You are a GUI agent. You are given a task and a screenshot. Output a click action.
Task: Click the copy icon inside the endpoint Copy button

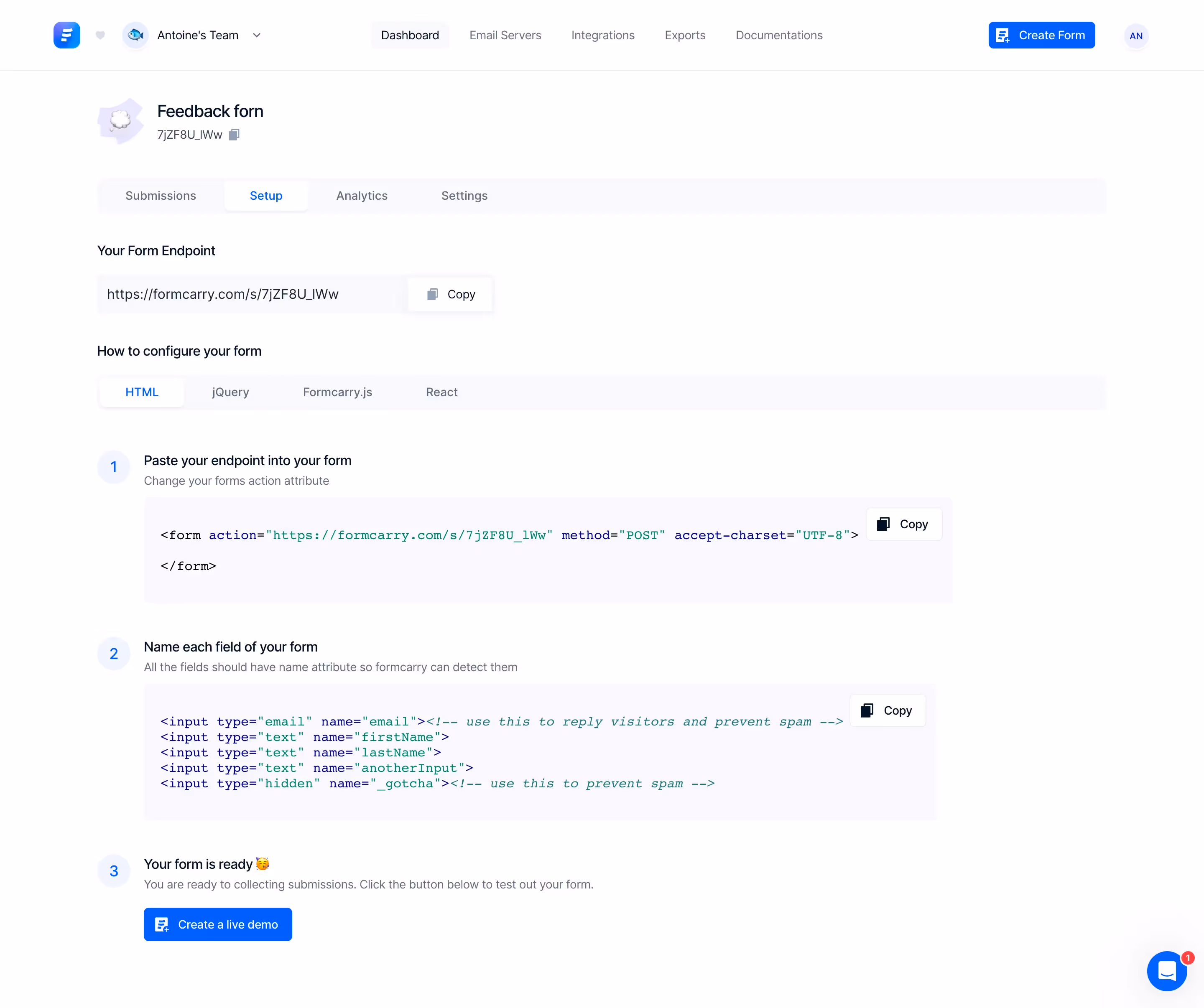point(434,294)
